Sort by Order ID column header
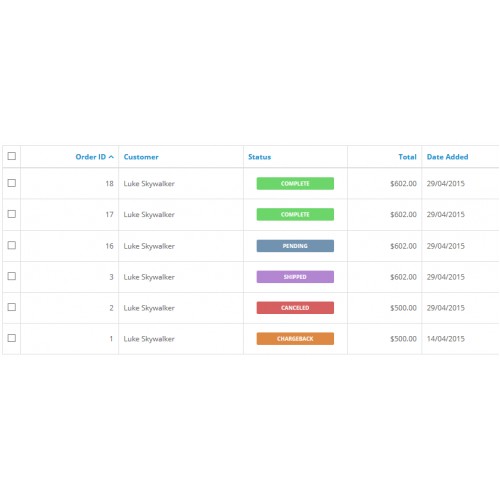The width and height of the screenshot is (500, 500). [91, 157]
